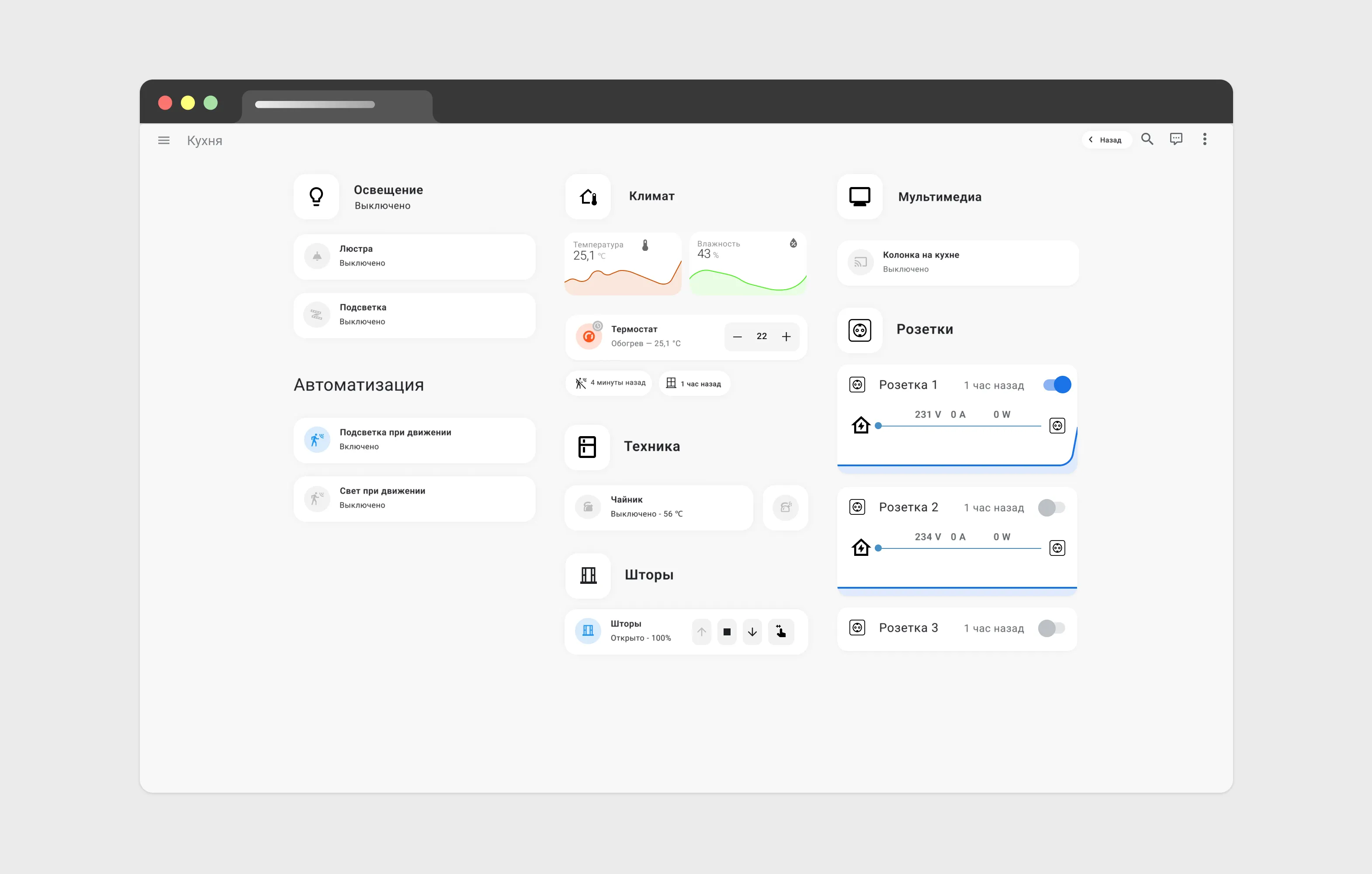
Task: Close the curtains with down arrow
Action: [753, 632]
